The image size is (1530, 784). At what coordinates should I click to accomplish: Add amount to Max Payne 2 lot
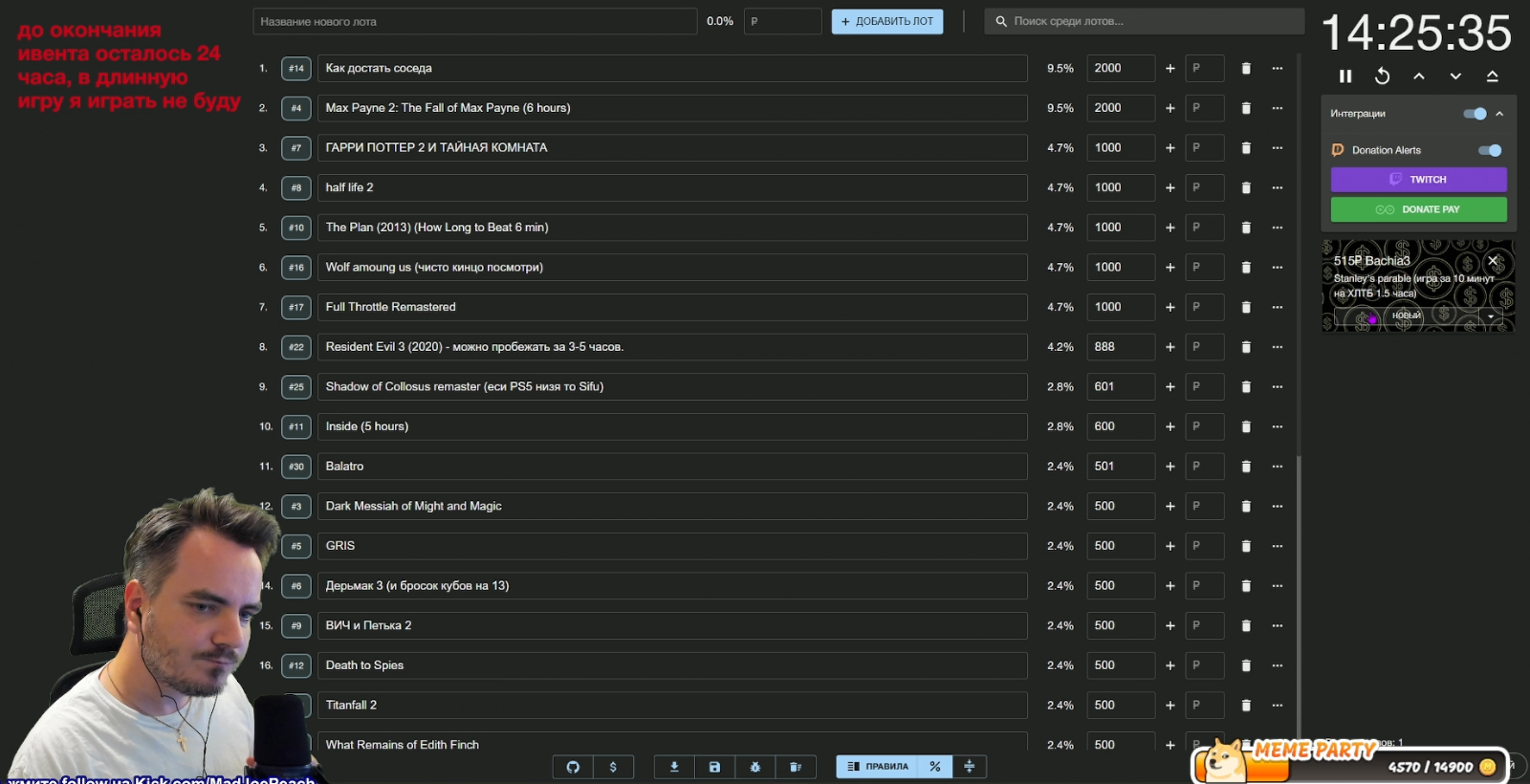(x=1169, y=108)
